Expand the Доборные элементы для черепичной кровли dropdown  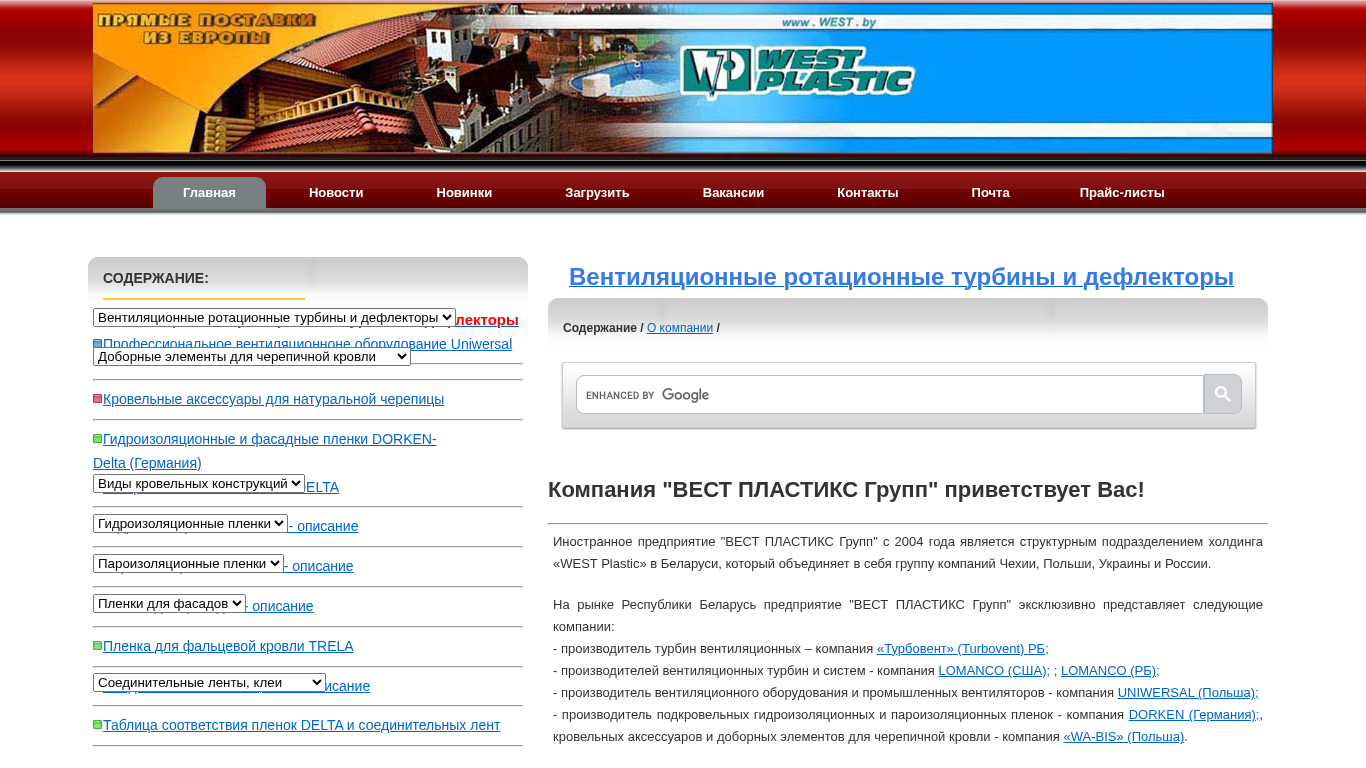click(252, 356)
